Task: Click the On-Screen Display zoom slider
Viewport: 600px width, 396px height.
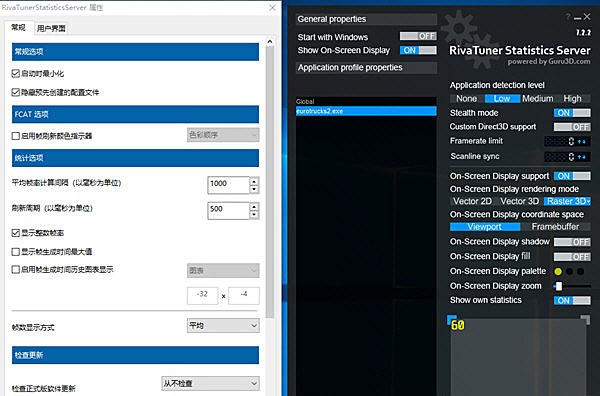Action: click(572, 286)
